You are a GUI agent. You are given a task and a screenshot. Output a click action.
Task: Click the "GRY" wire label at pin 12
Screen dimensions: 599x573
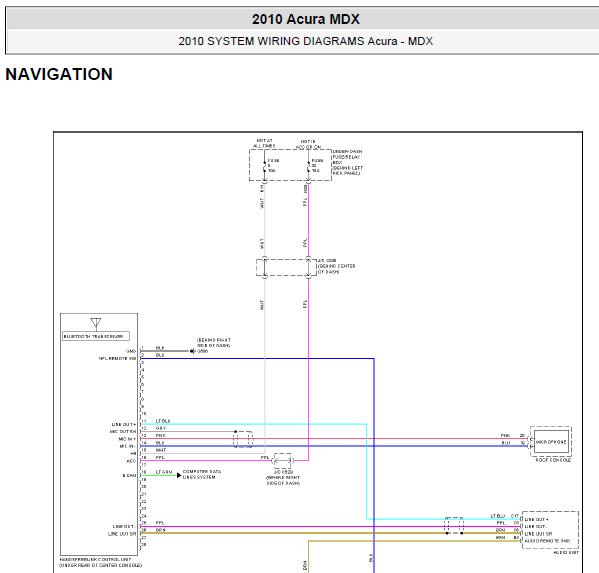click(x=161, y=428)
